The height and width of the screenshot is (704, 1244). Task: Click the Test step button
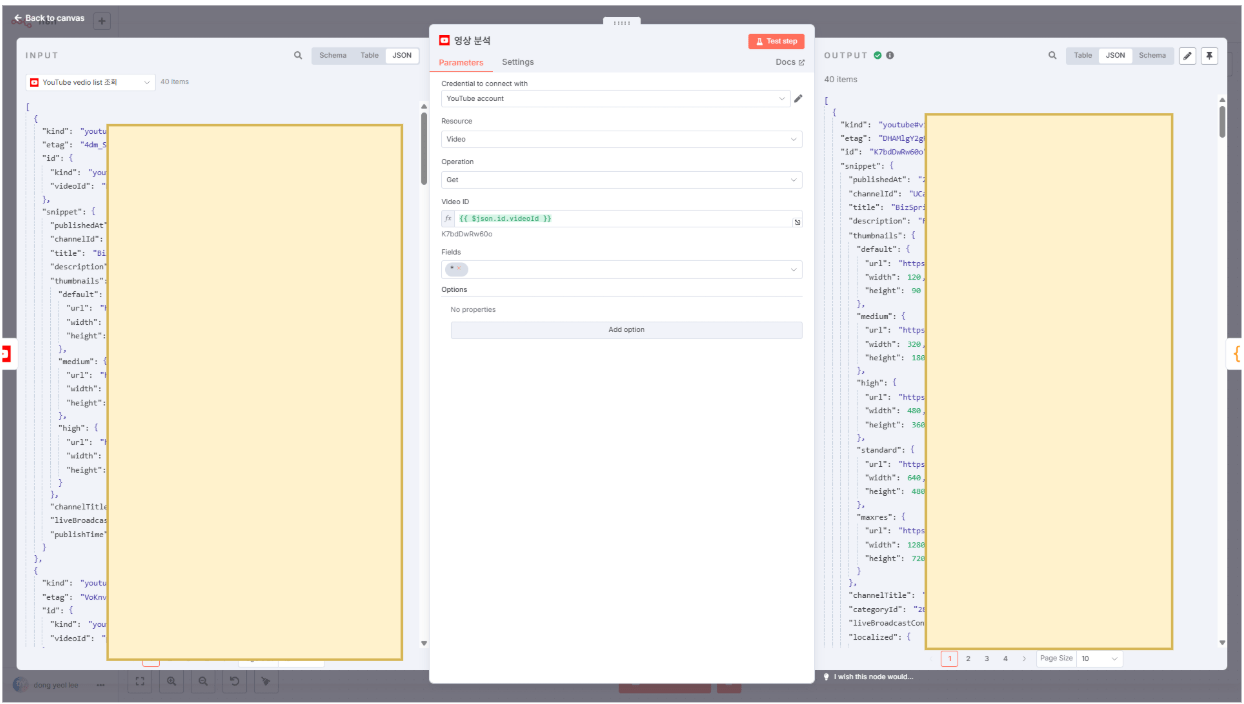click(776, 41)
